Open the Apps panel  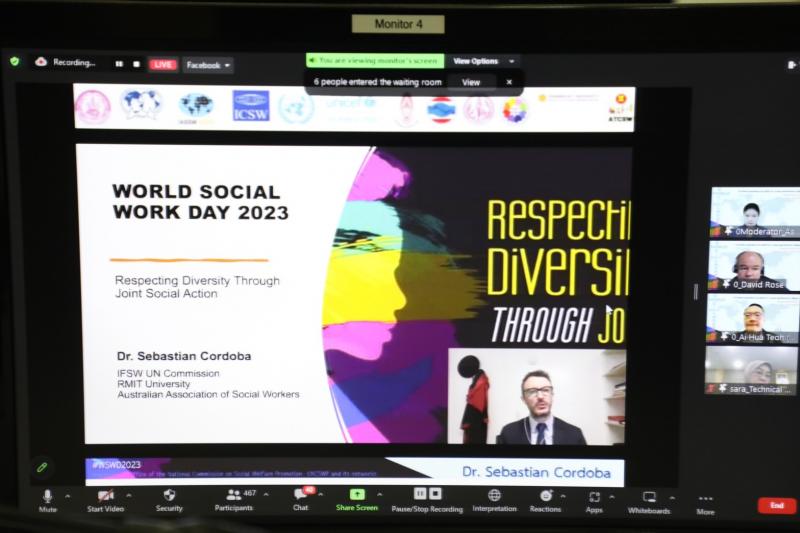click(594, 502)
